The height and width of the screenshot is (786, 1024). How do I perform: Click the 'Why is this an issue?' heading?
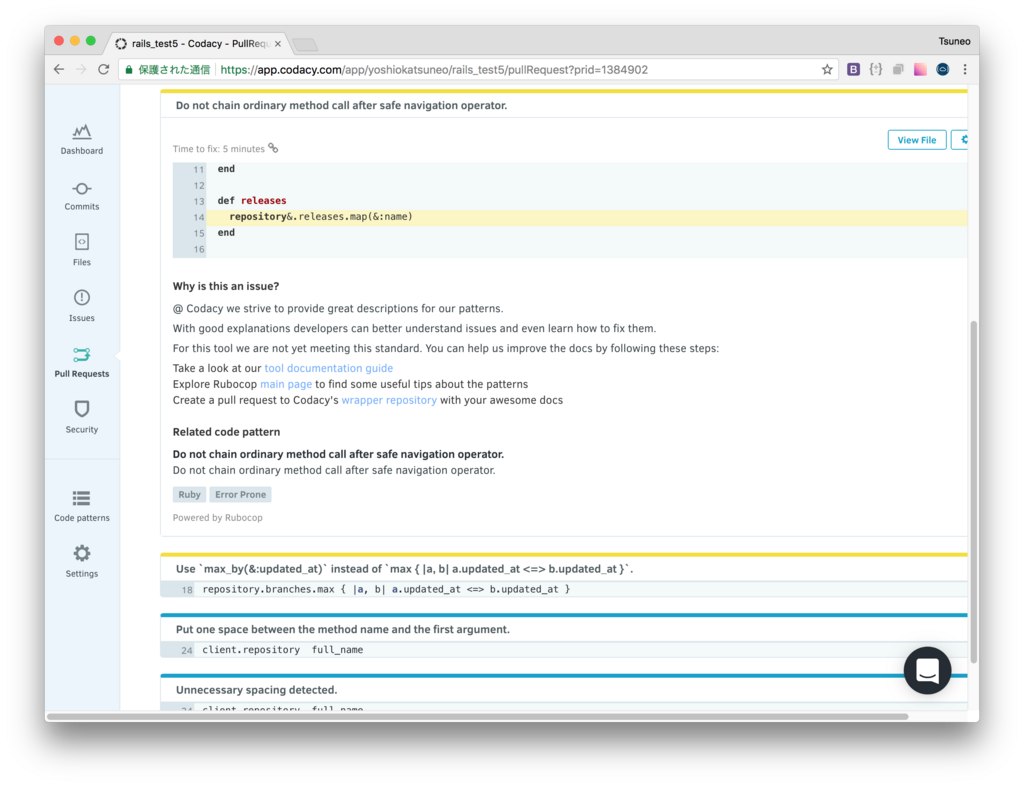(x=226, y=286)
